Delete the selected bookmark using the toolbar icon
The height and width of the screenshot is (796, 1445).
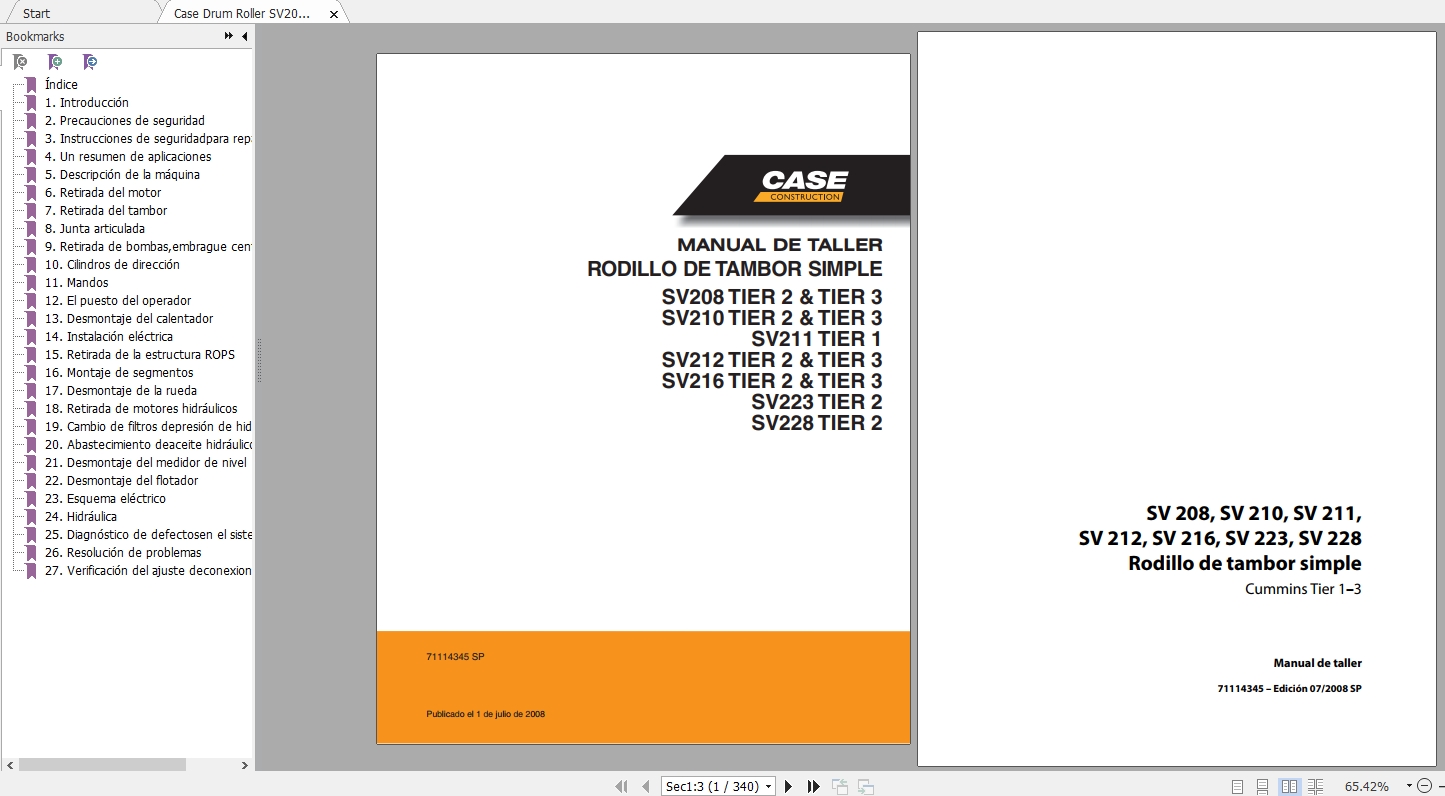pyautogui.click(x=20, y=62)
